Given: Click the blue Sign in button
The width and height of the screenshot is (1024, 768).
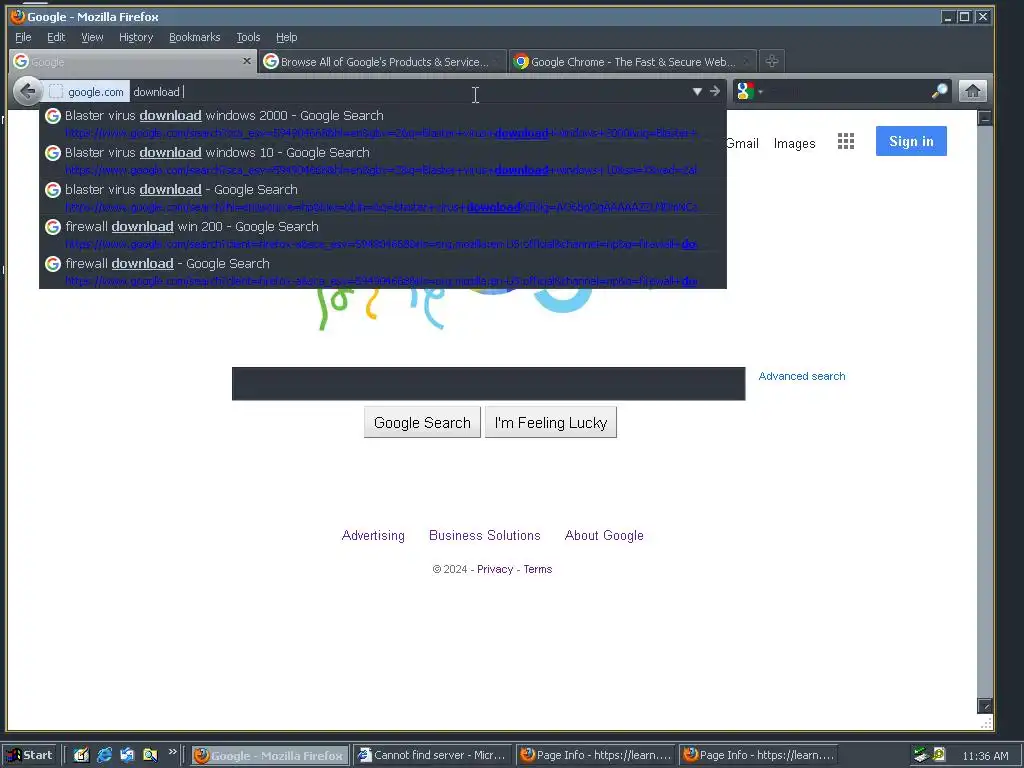Looking at the screenshot, I should click(911, 141).
